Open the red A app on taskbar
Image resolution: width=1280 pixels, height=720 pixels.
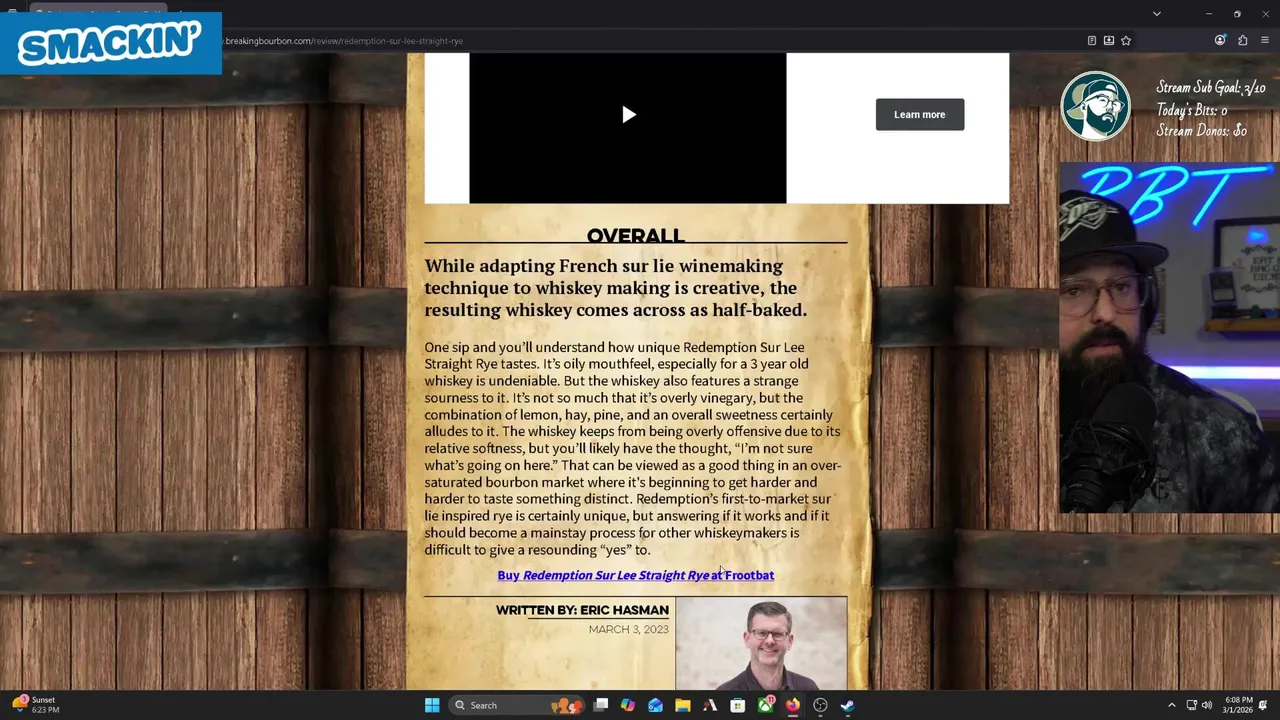pyautogui.click(x=710, y=705)
